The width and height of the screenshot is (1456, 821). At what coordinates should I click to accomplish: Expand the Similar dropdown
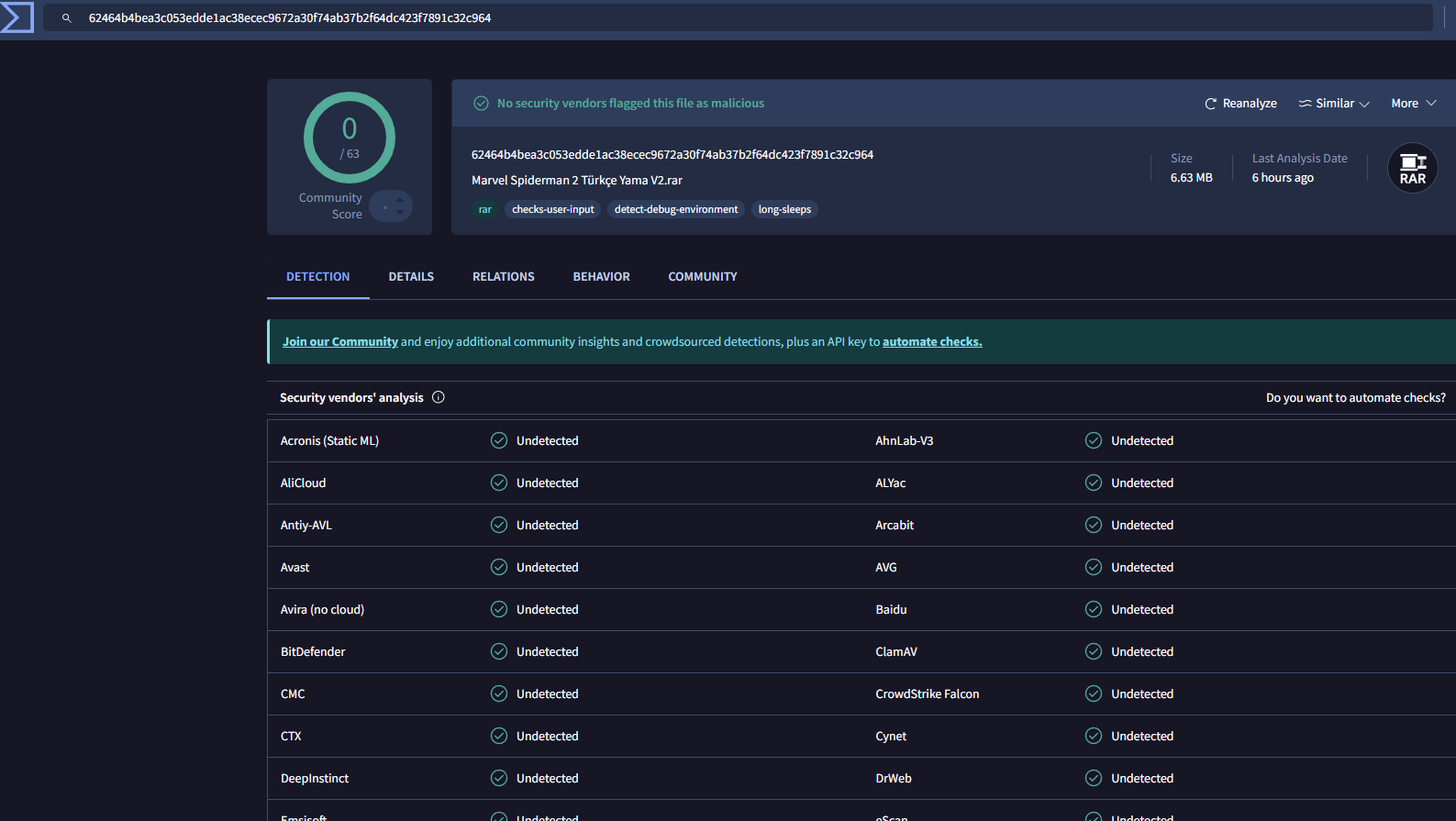click(1334, 104)
